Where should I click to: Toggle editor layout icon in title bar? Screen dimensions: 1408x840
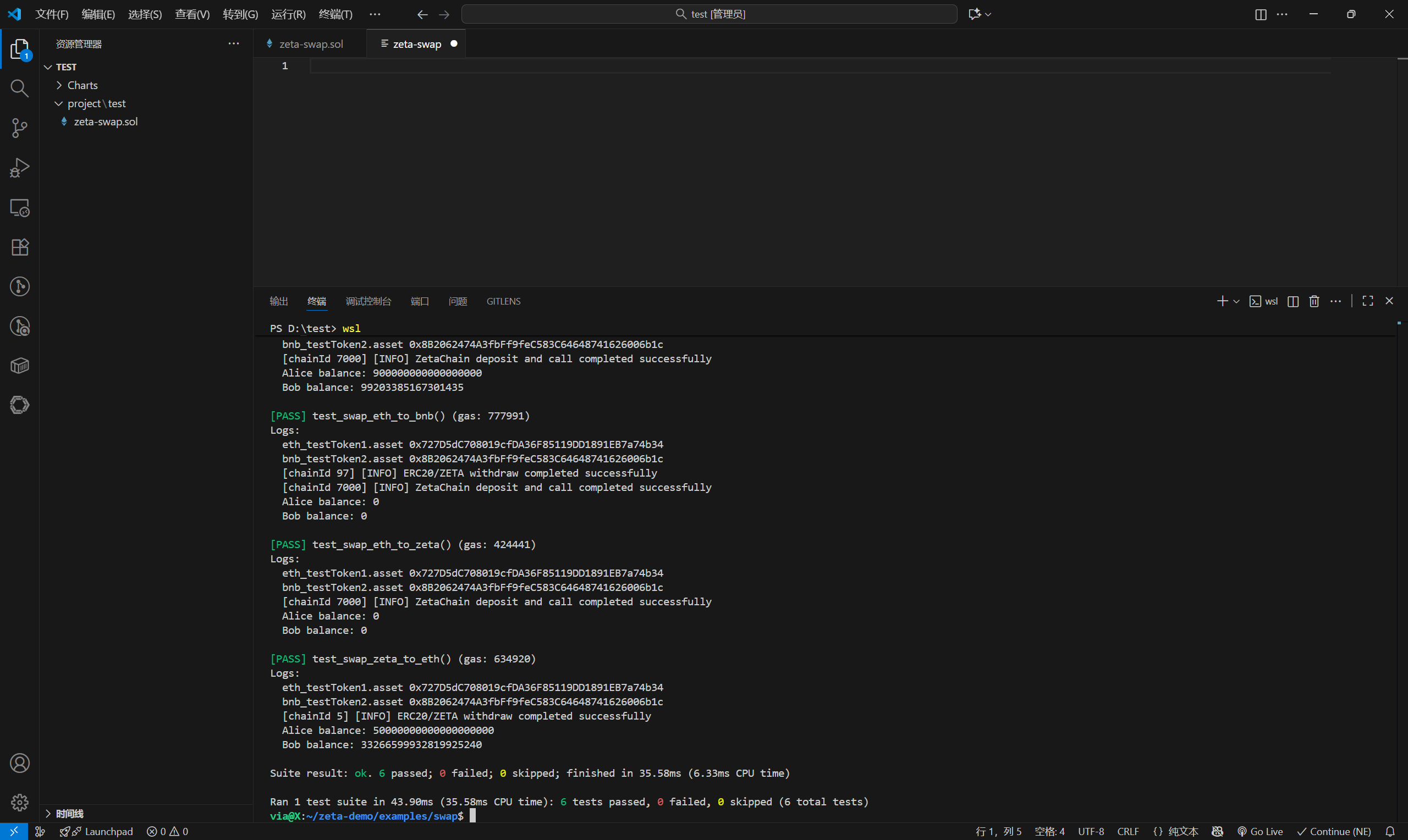click(1261, 14)
